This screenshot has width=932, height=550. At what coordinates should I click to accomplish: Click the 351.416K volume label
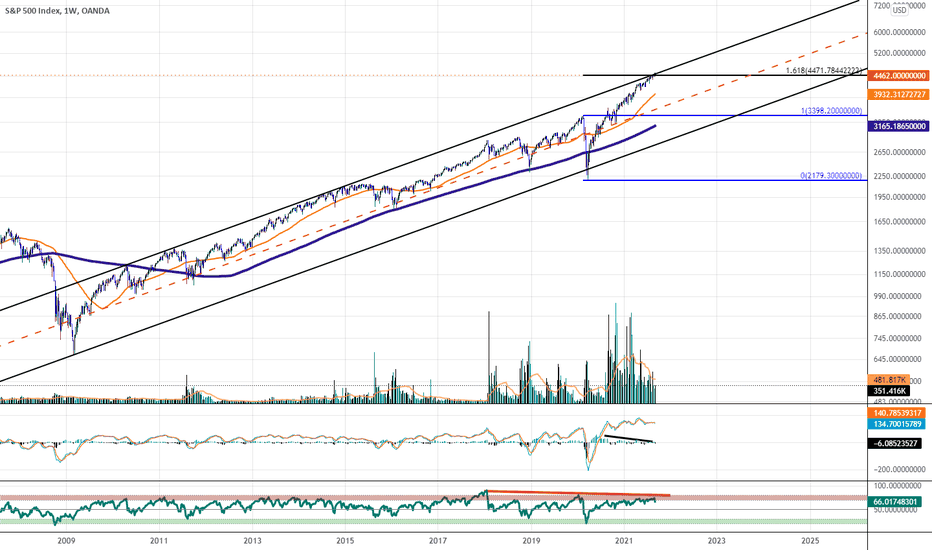point(889,391)
